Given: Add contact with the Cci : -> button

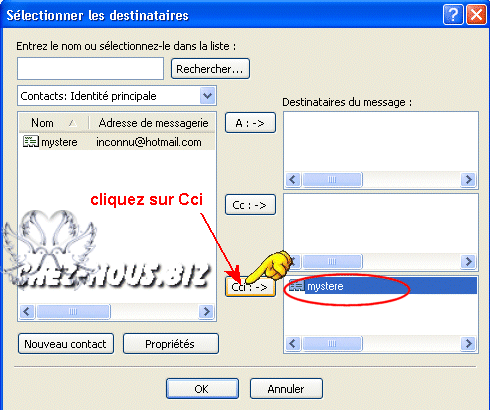Looking at the screenshot, I should click(250, 287).
